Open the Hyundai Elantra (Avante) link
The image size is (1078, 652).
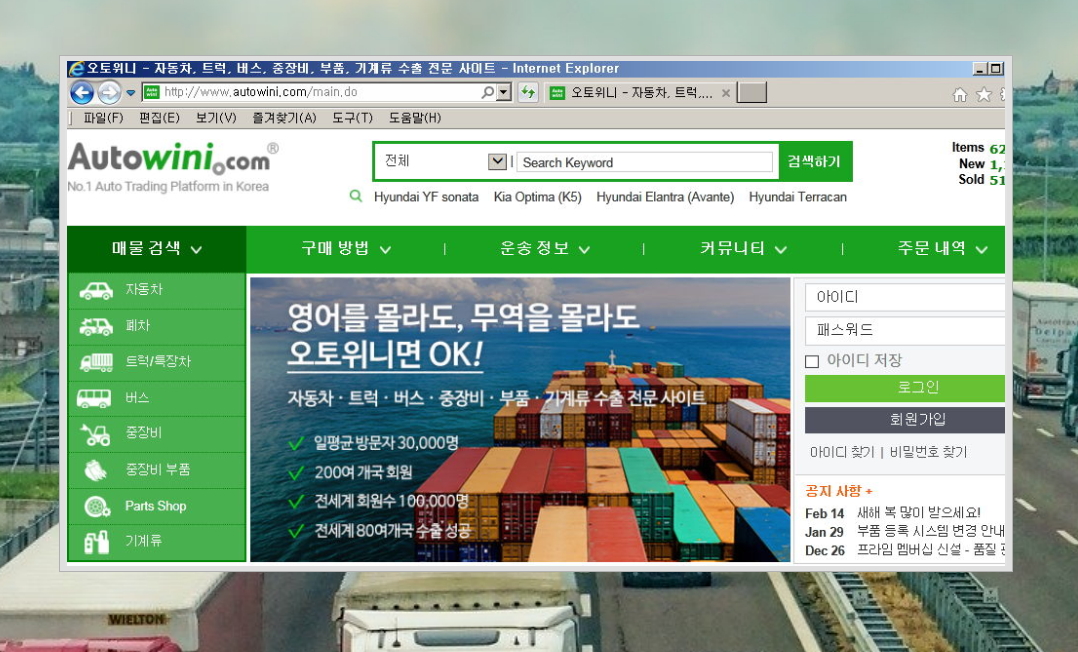(665, 197)
